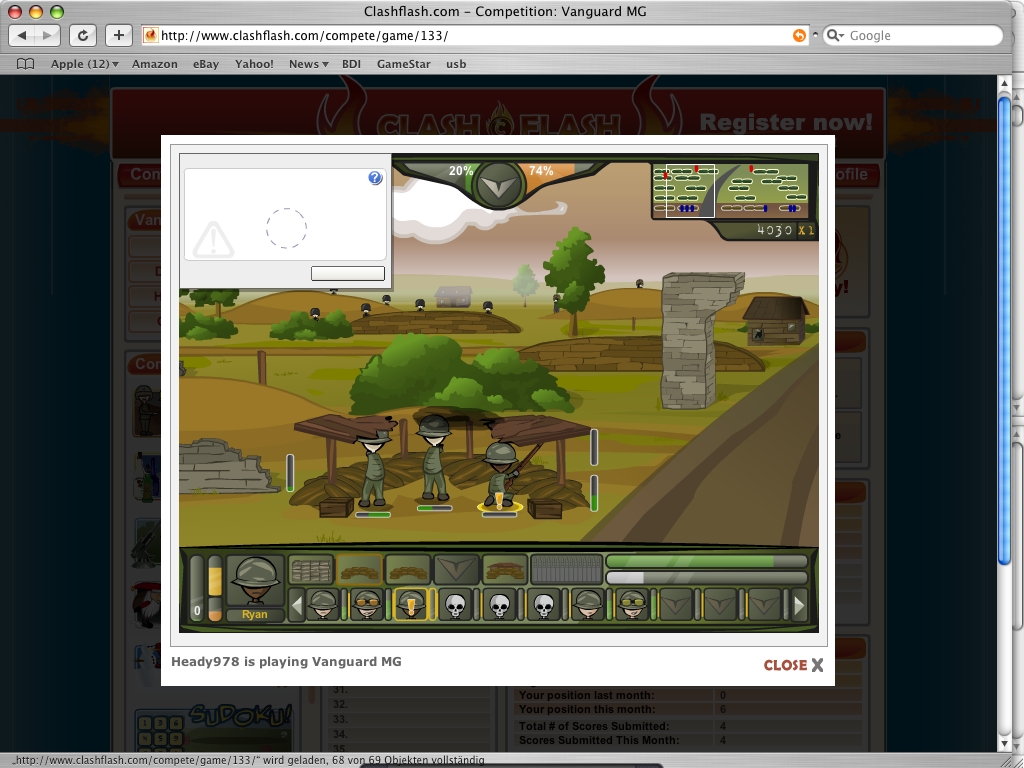The width and height of the screenshot is (1024, 768).
Task: Click Ryan's large soldier portrait
Action: coord(255,581)
